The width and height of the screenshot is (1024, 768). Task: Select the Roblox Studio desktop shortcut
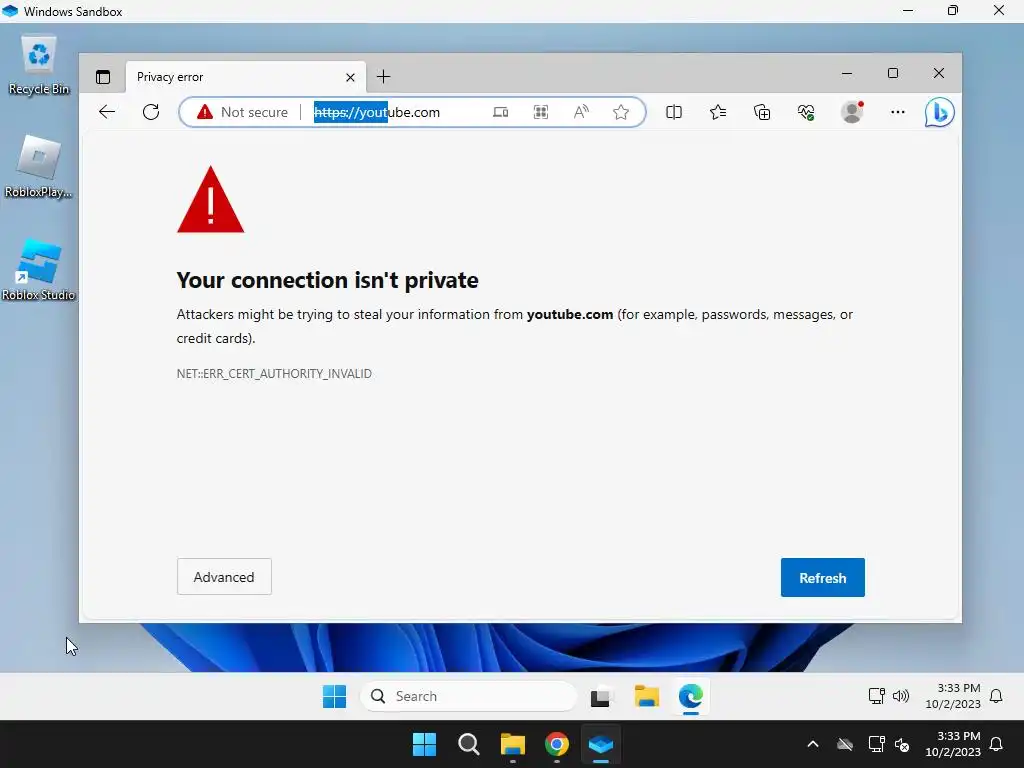(39, 269)
